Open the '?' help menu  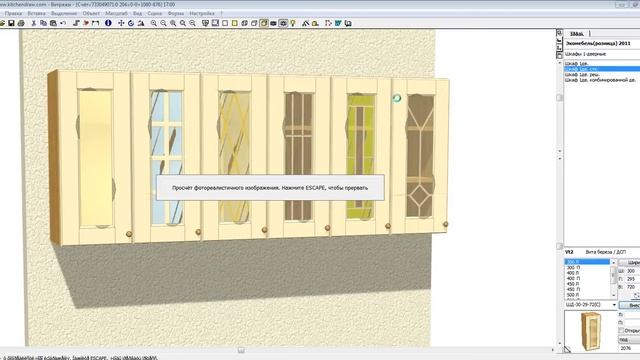222,13
